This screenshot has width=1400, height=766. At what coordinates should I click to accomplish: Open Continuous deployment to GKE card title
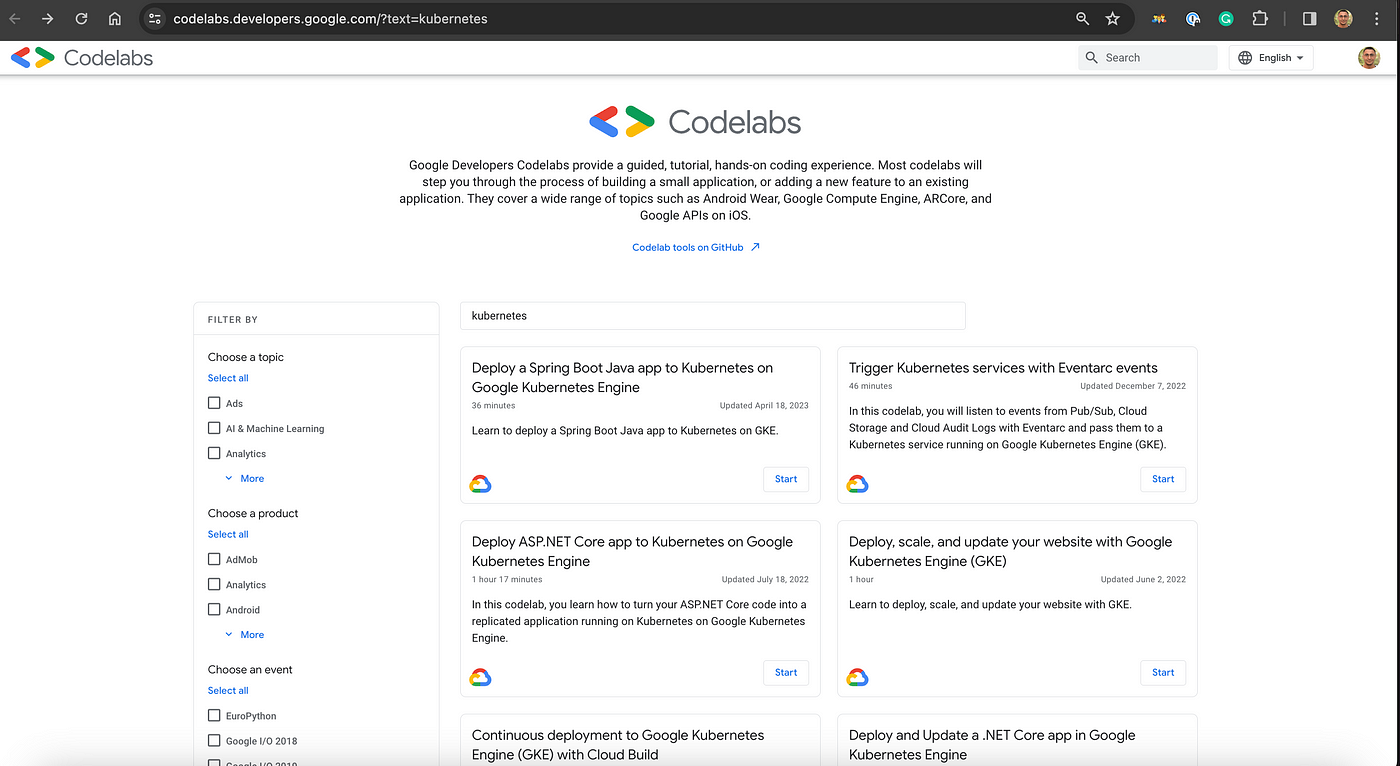click(x=618, y=745)
